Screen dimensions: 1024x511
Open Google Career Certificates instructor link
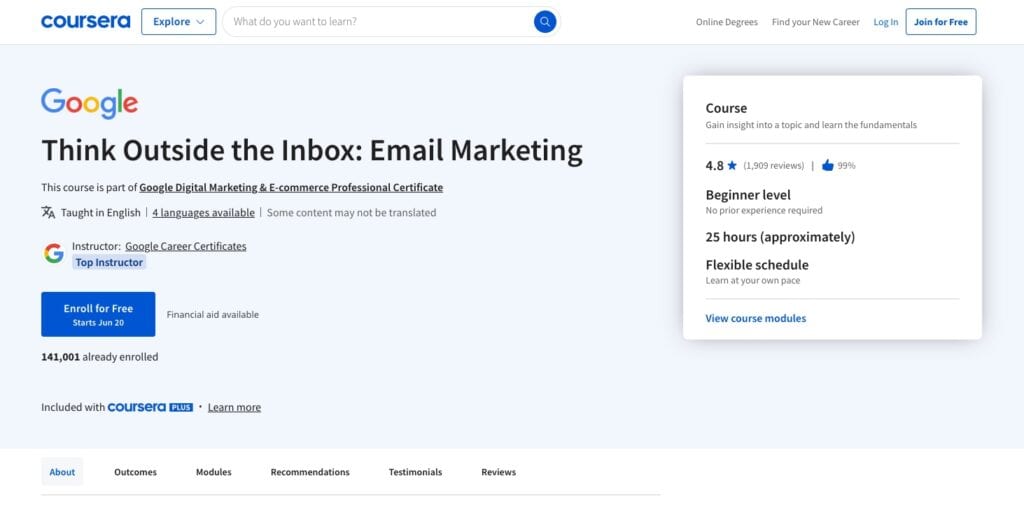coord(186,246)
